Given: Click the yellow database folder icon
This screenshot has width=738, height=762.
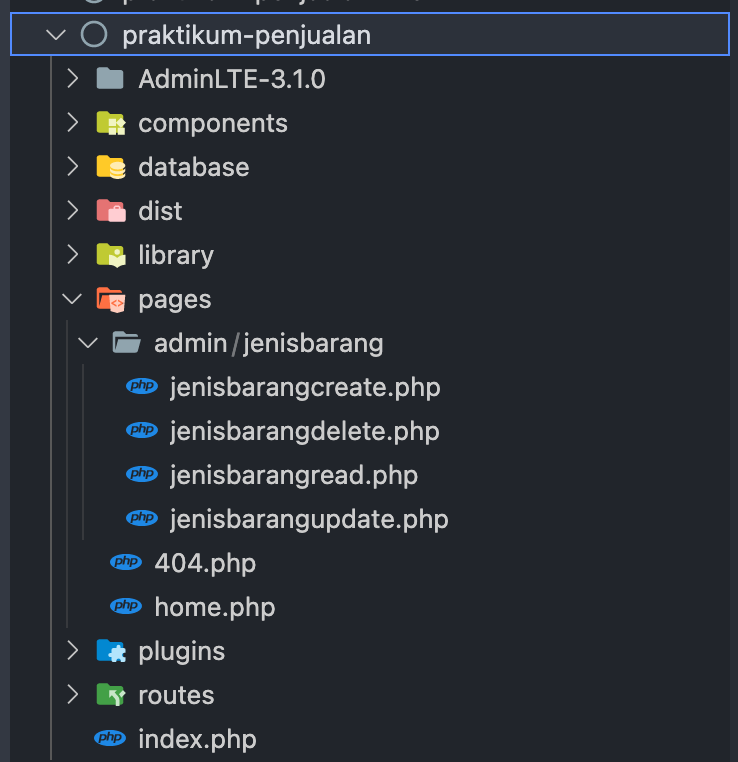Looking at the screenshot, I should (111, 167).
